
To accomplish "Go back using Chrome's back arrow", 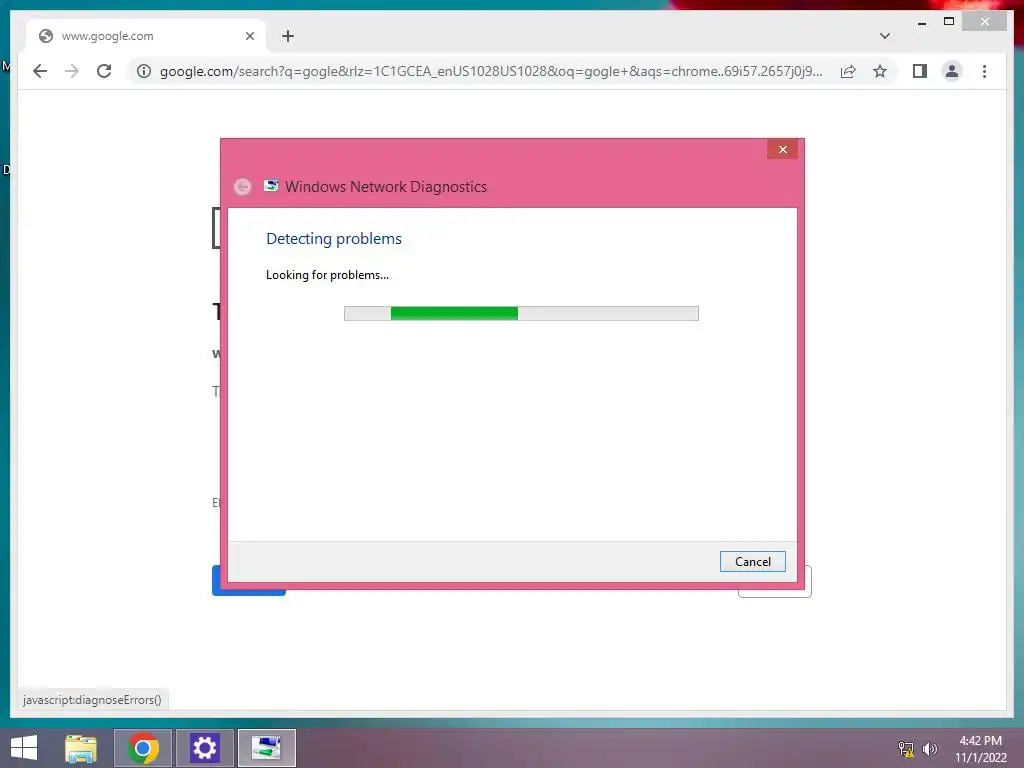I will 40,71.
